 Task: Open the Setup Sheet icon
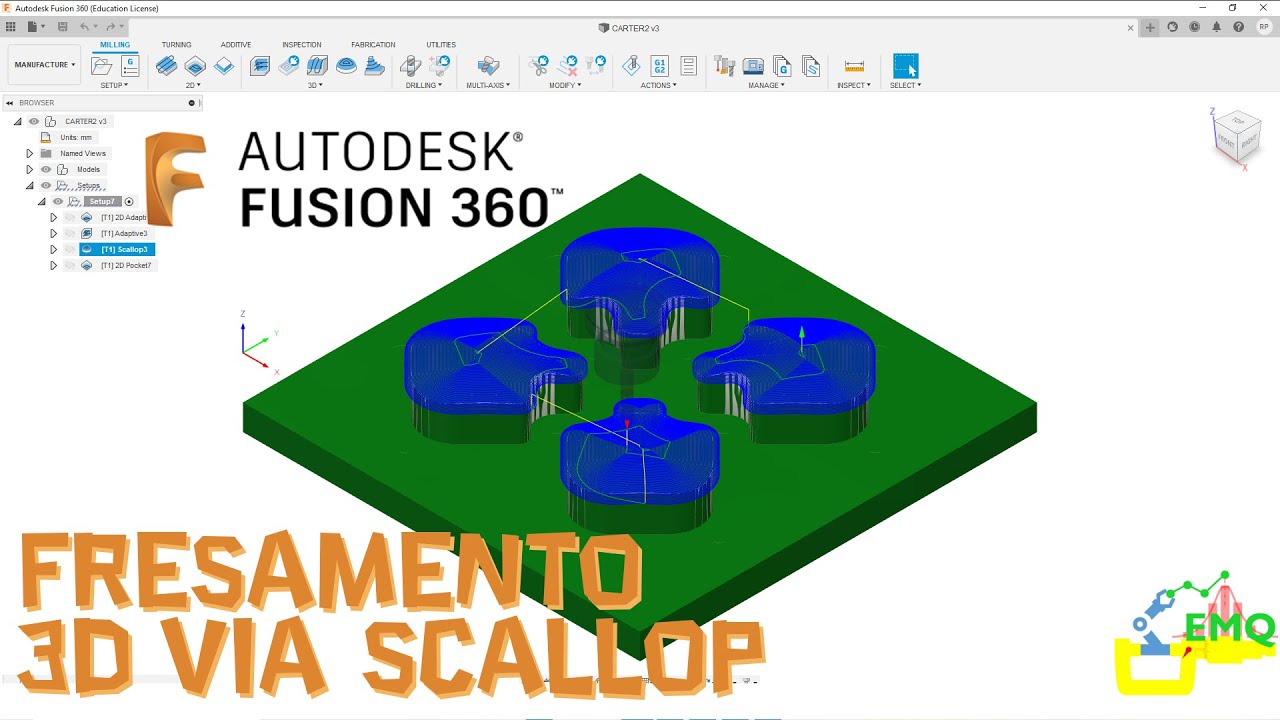(x=688, y=66)
